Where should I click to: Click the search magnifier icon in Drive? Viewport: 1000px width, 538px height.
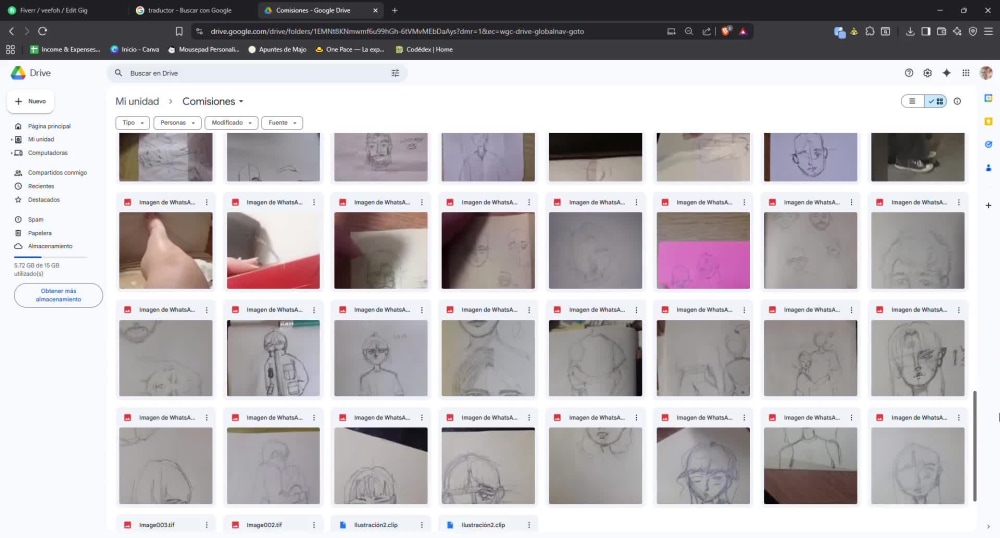118,73
